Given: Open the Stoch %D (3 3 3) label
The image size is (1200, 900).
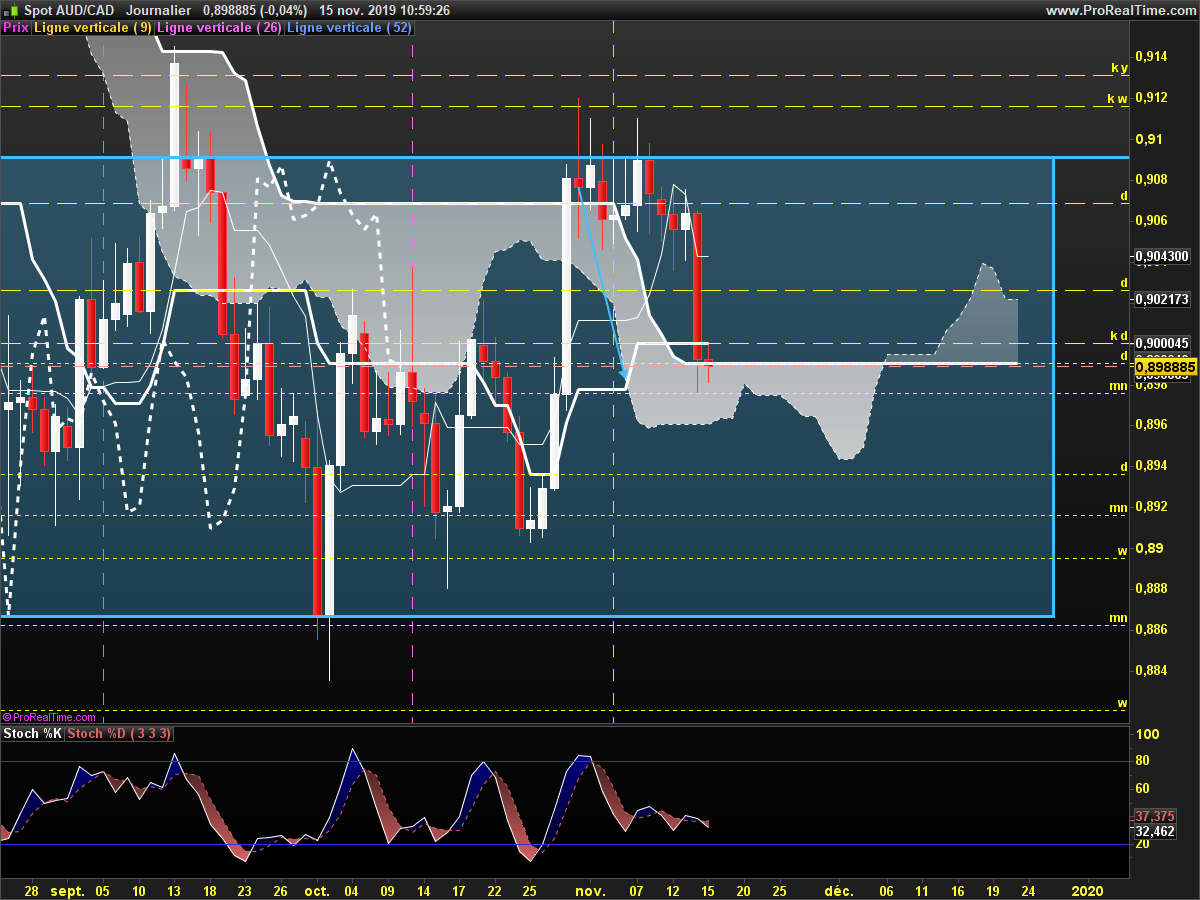Looking at the screenshot, I should point(120,734).
